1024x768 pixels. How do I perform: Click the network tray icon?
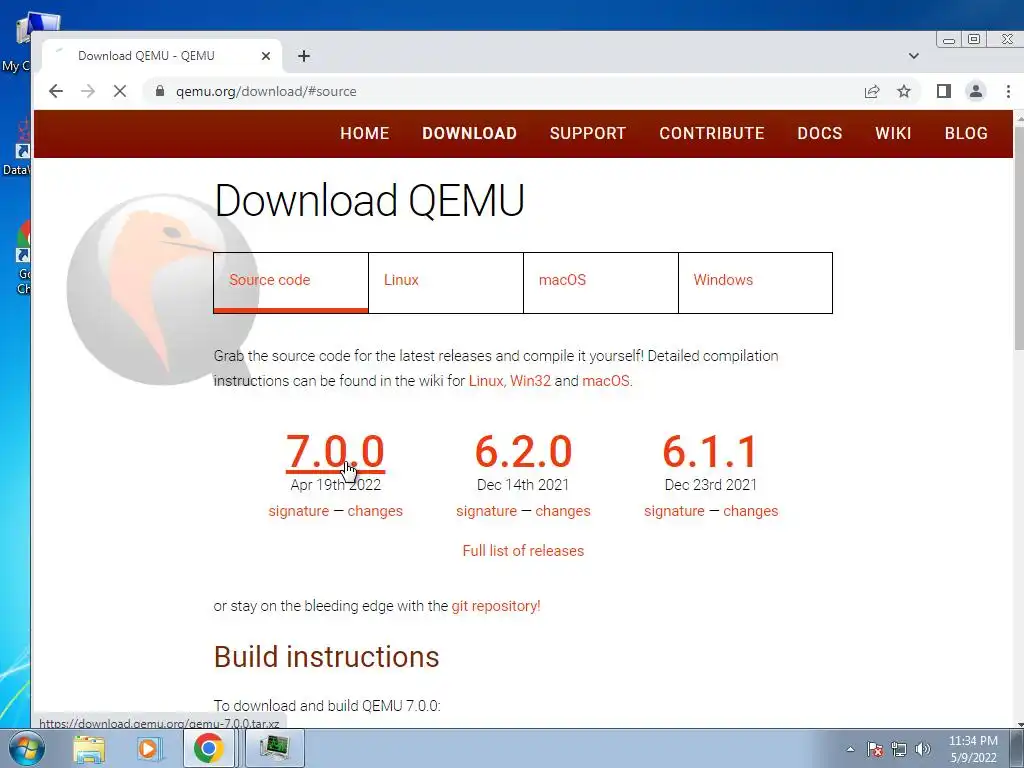coord(899,749)
